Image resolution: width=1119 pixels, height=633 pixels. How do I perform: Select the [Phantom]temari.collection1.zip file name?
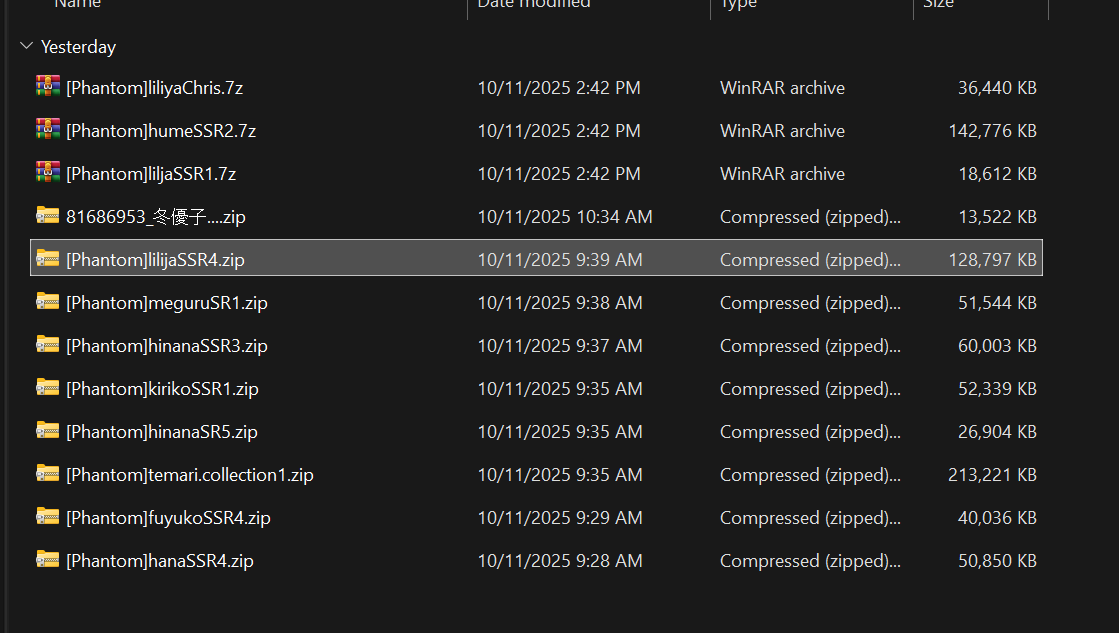click(x=190, y=475)
